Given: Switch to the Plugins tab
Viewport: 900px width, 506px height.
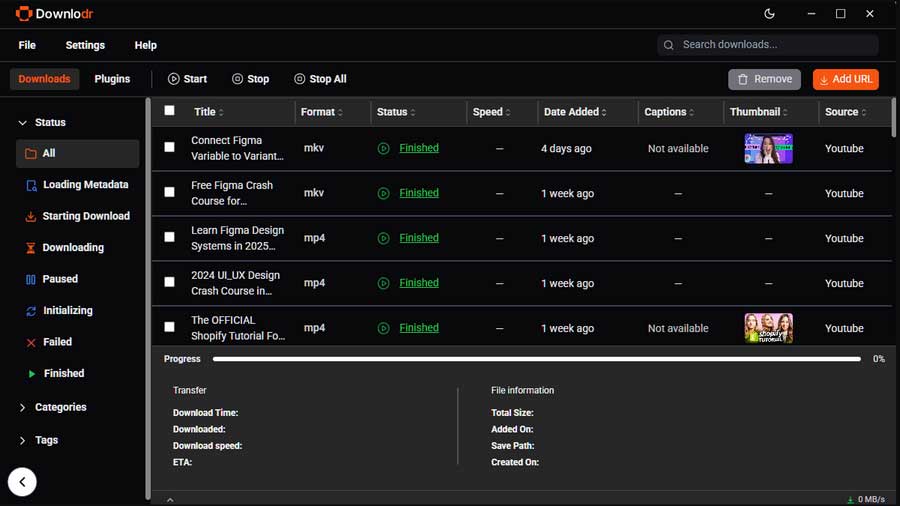Looking at the screenshot, I should 112,79.
